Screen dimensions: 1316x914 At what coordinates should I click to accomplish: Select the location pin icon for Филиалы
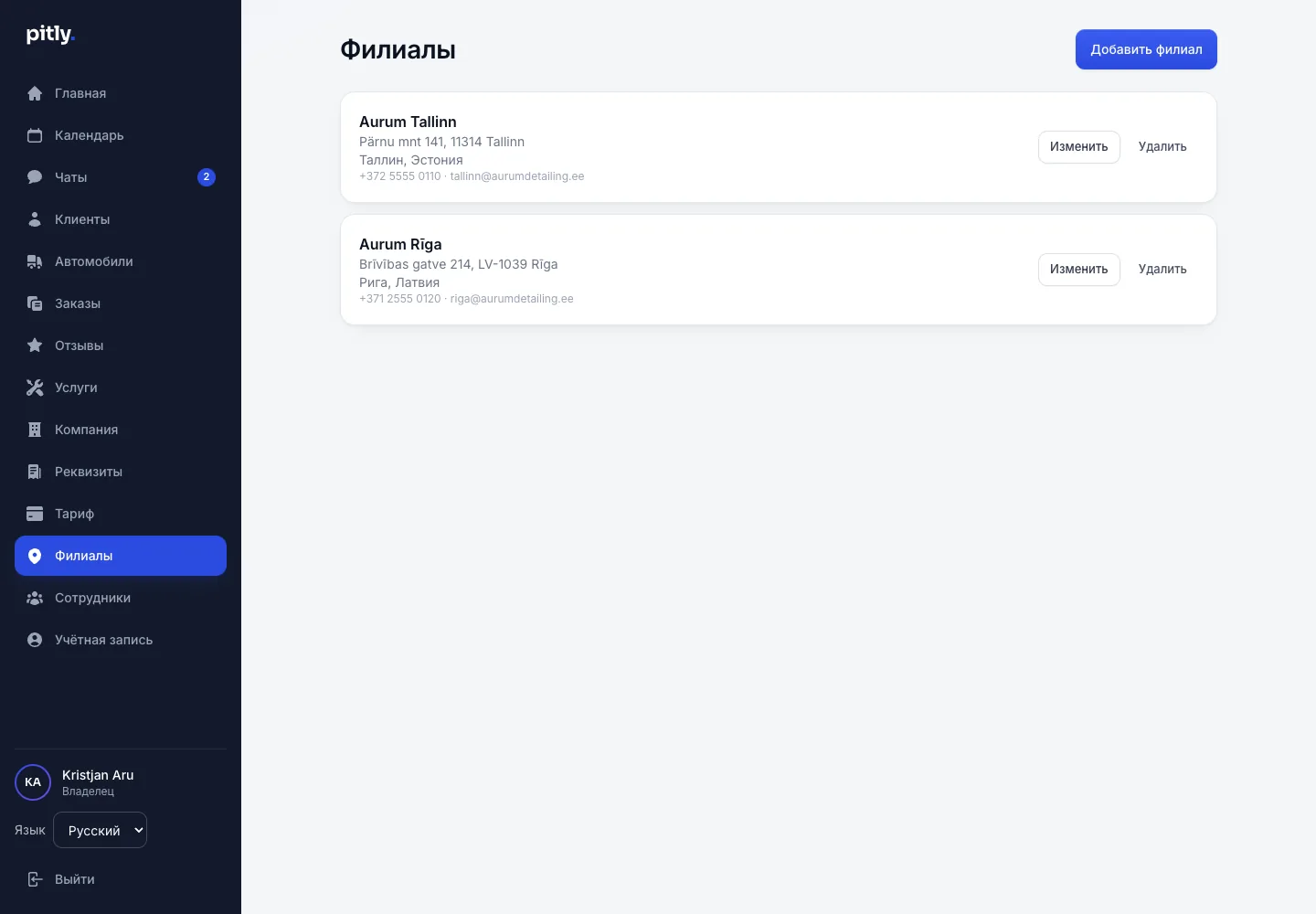(x=35, y=556)
